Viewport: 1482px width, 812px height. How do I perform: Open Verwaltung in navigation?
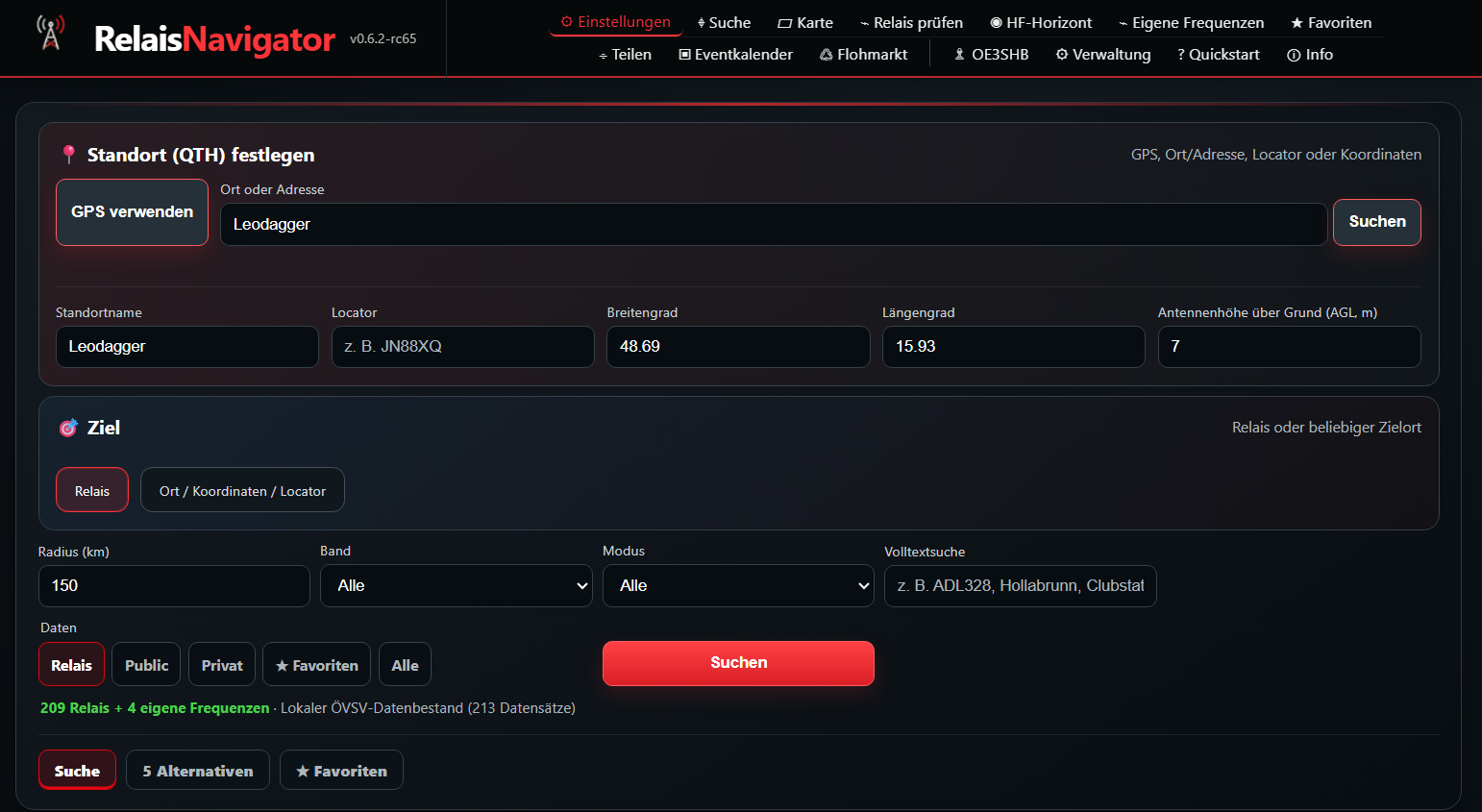1103,55
